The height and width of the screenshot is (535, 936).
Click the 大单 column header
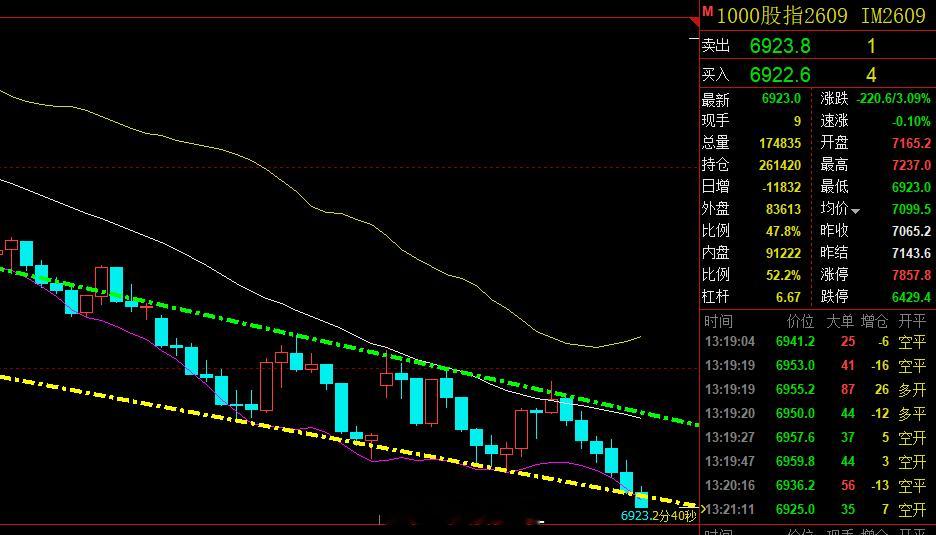click(x=840, y=322)
